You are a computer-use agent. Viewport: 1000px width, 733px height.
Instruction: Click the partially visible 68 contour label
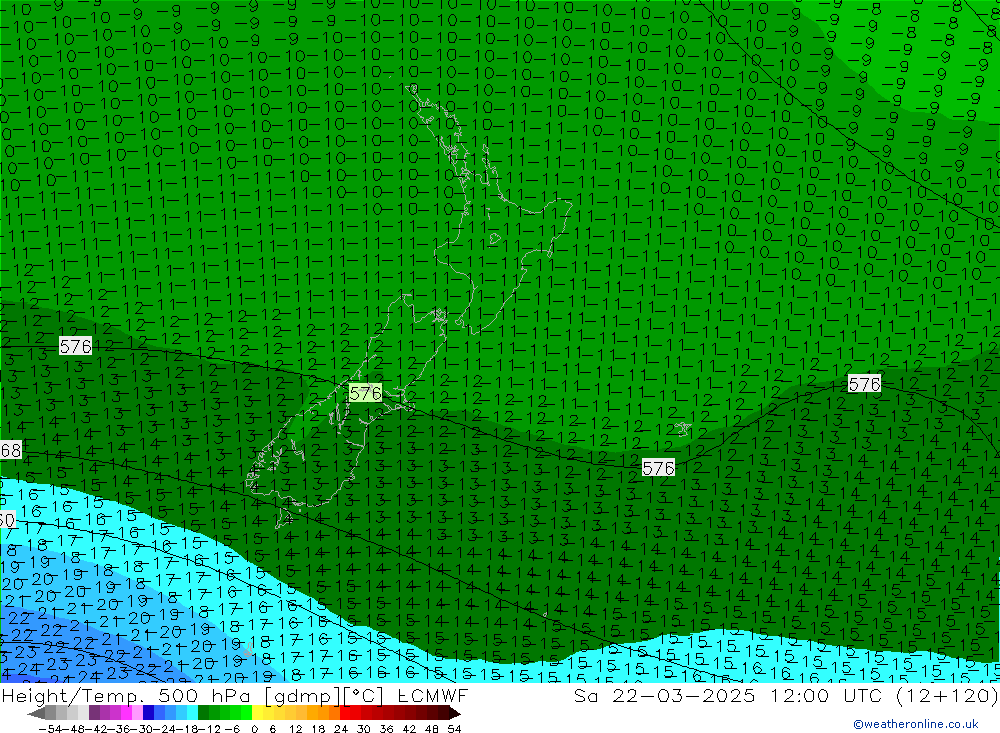[x=10, y=450]
